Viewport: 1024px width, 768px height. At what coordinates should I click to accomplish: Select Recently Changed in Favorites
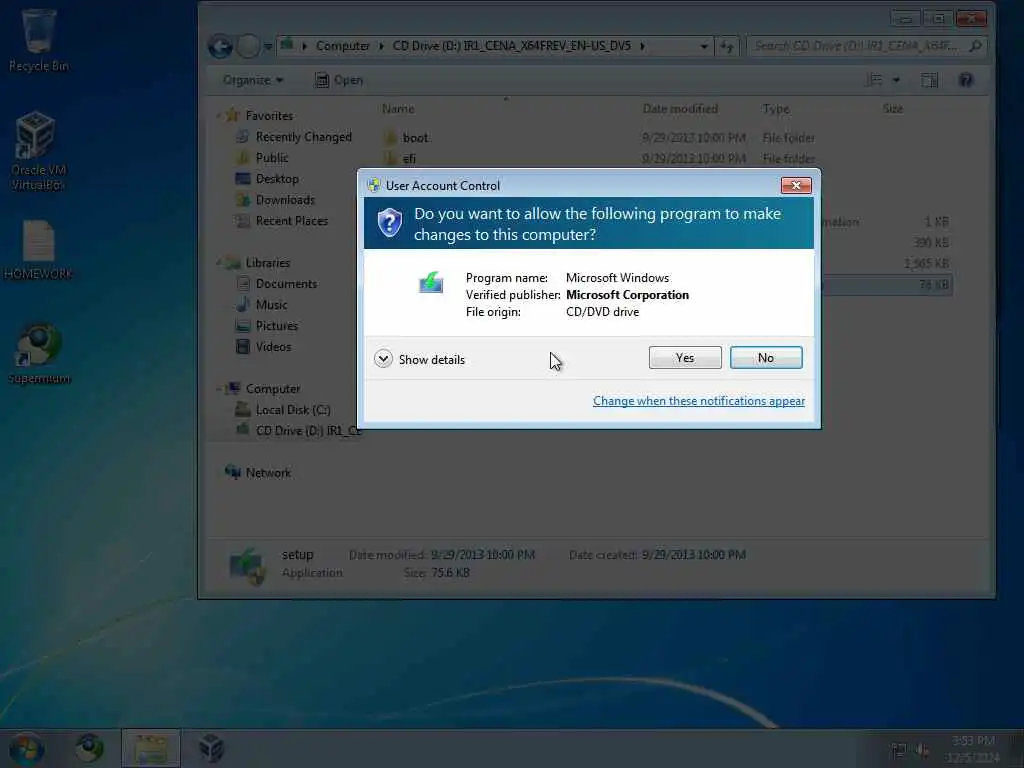tap(304, 137)
